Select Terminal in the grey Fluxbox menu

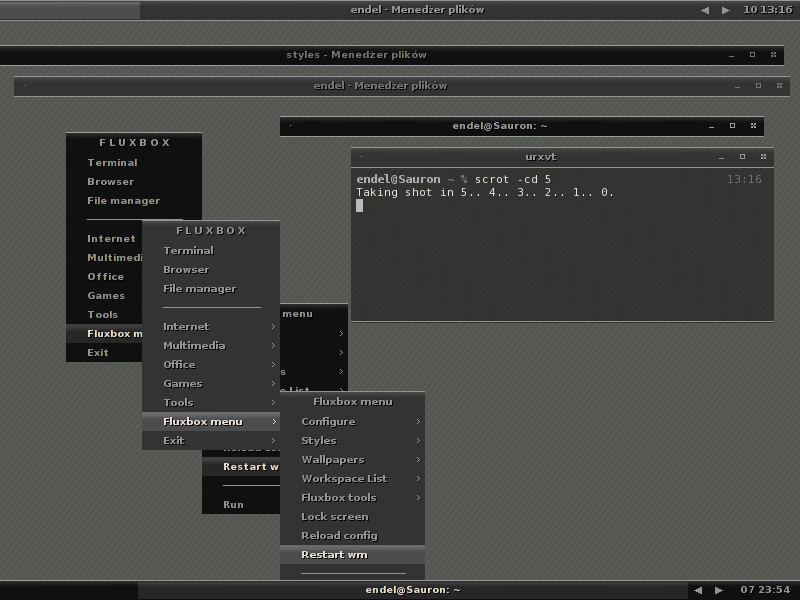(x=211, y=251)
